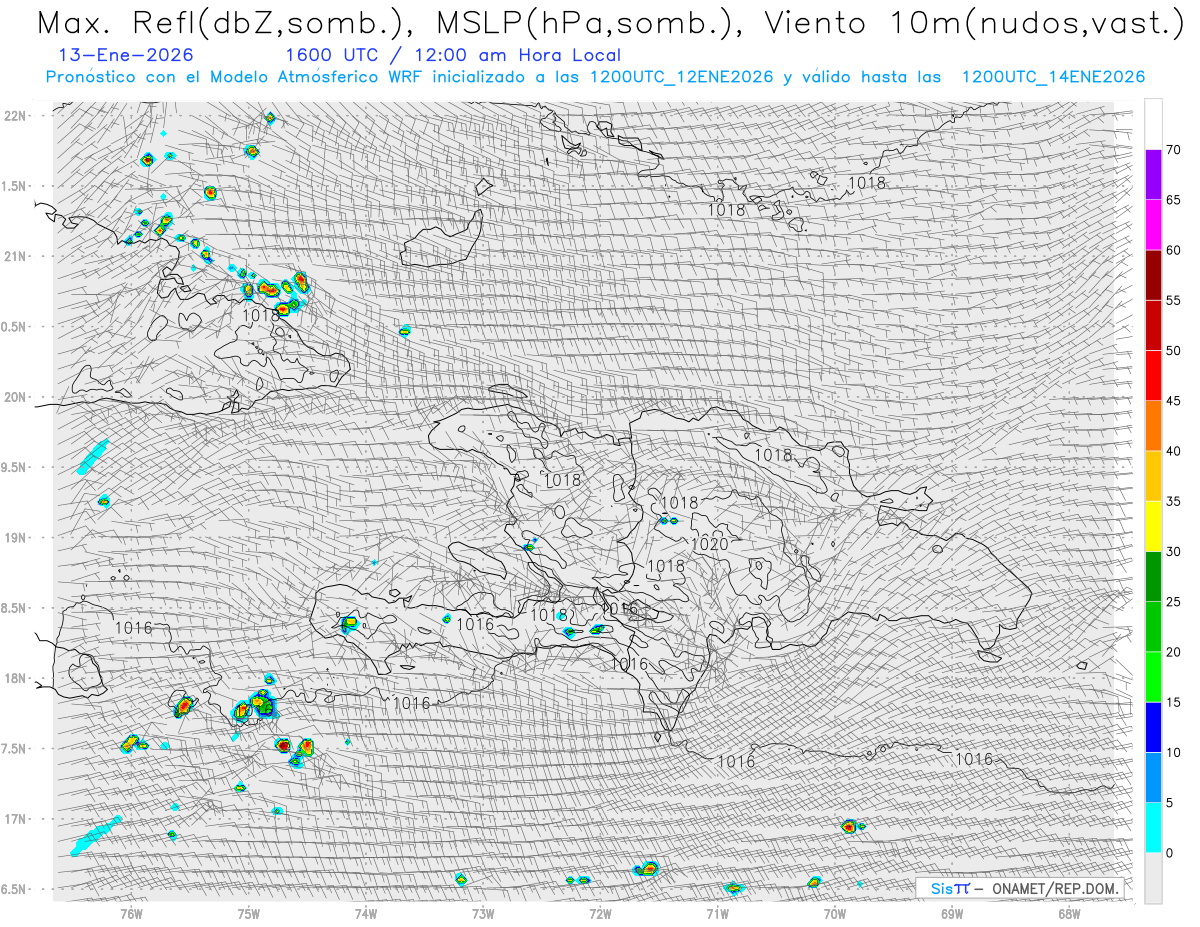This screenshot has width=1200, height=927.
Task: Click the 20N latitude axis label
Action: (x=15, y=397)
